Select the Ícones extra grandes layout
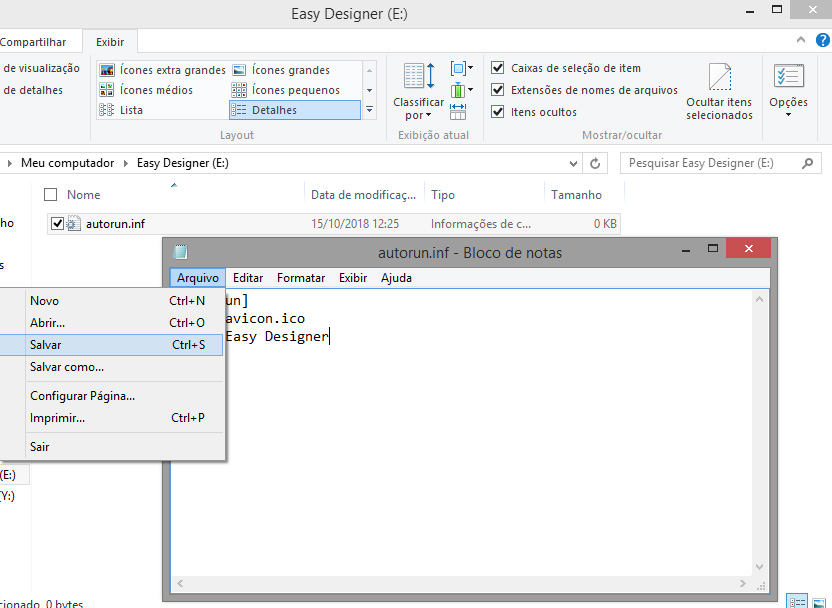Screen dimensions: 832x608 point(163,70)
